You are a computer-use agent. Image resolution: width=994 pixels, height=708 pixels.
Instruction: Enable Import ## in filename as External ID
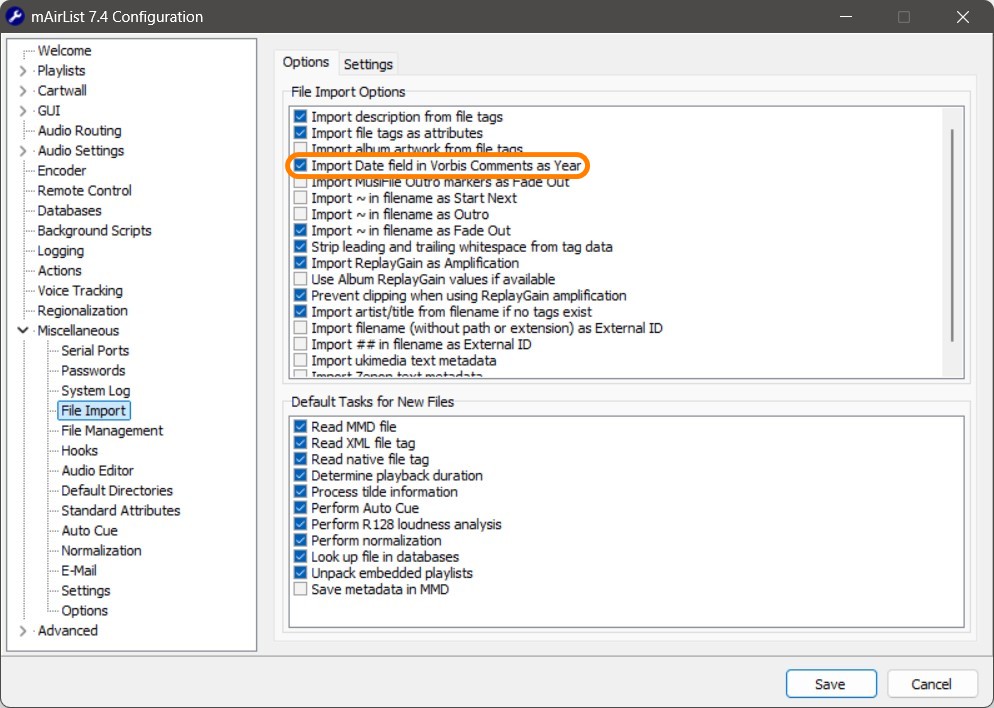point(300,344)
